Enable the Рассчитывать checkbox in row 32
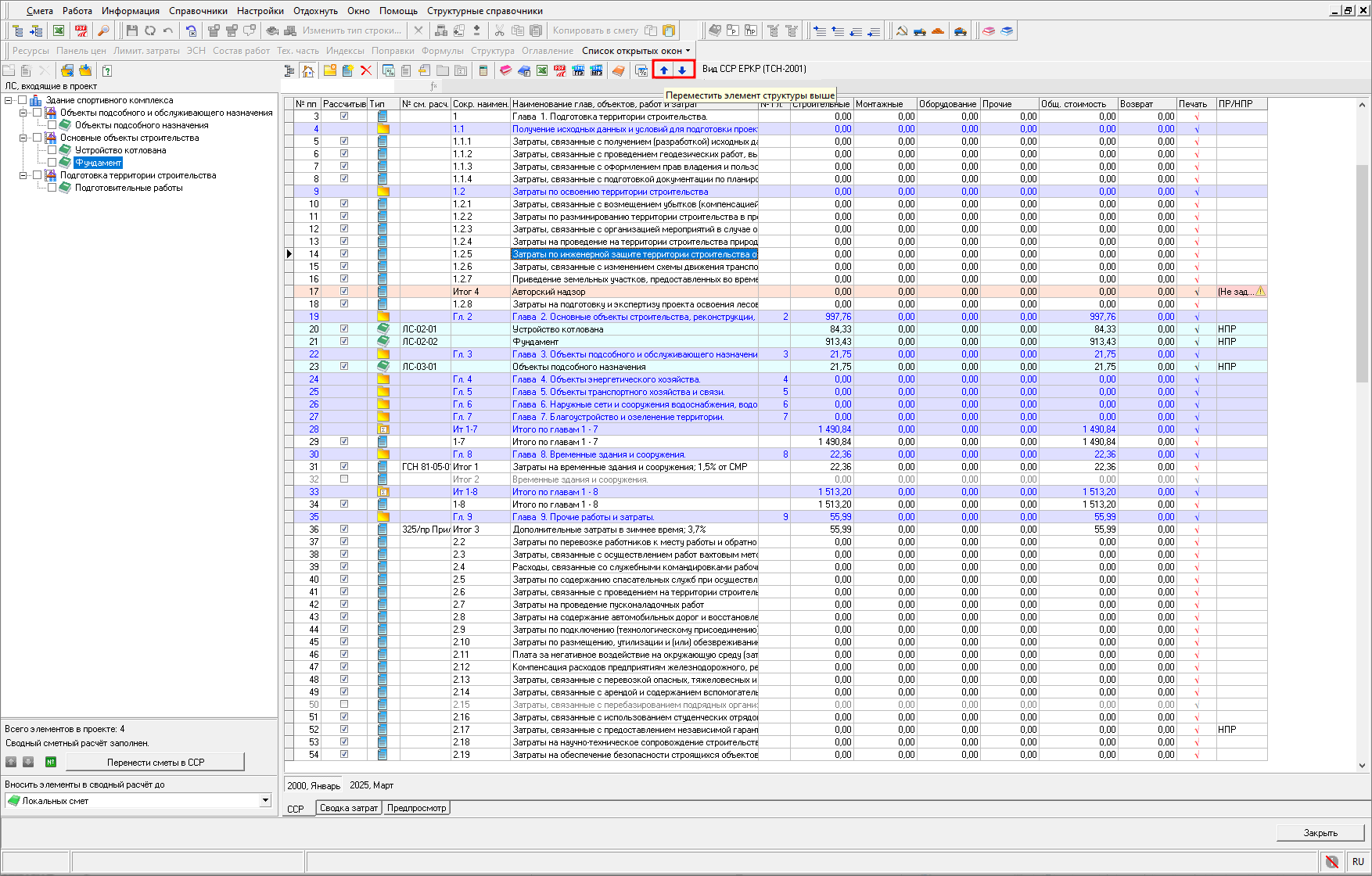The width and height of the screenshot is (1372, 876). pyautogui.click(x=344, y=479)
